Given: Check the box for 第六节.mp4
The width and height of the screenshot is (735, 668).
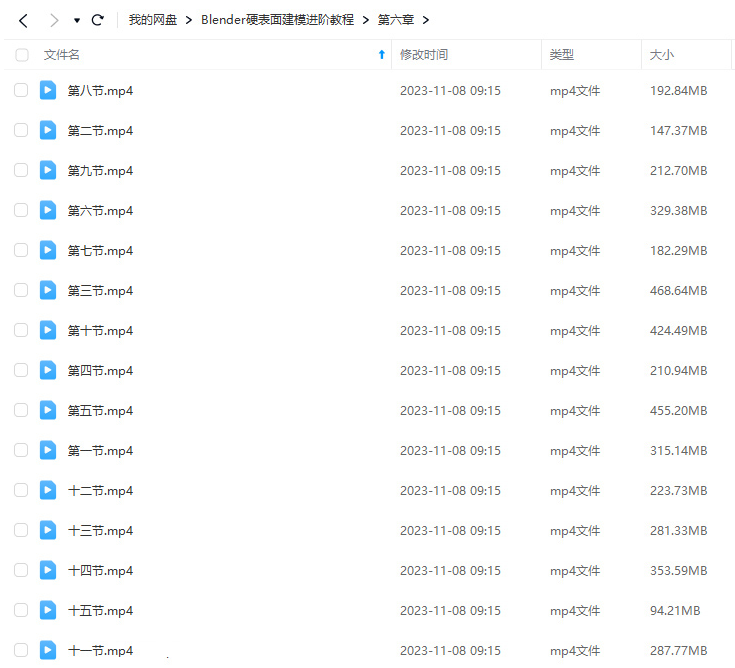Looking at the screenshot, I should 21,210.
